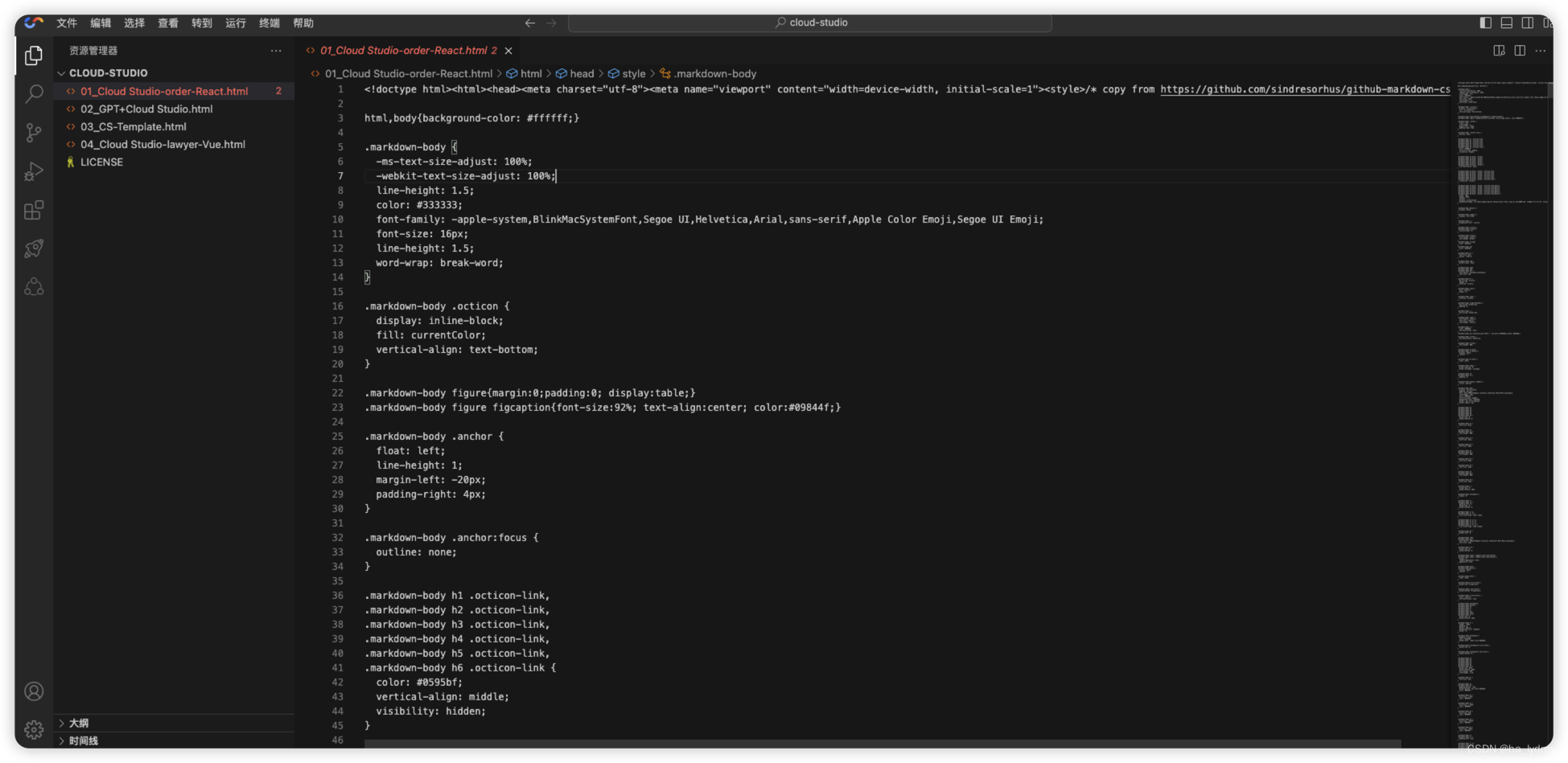This screenshot has height=763, width=1568.
Task: Click the Go Forward arrow
Action: (x=551, y=23)
